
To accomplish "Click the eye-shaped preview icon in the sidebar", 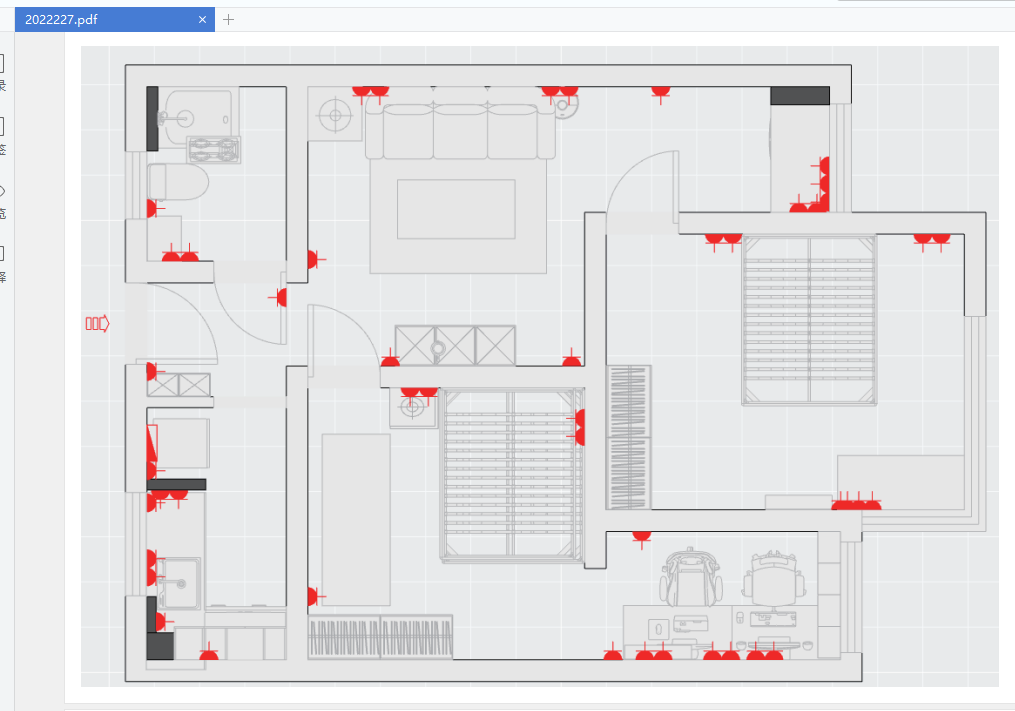I will point(2,191).
